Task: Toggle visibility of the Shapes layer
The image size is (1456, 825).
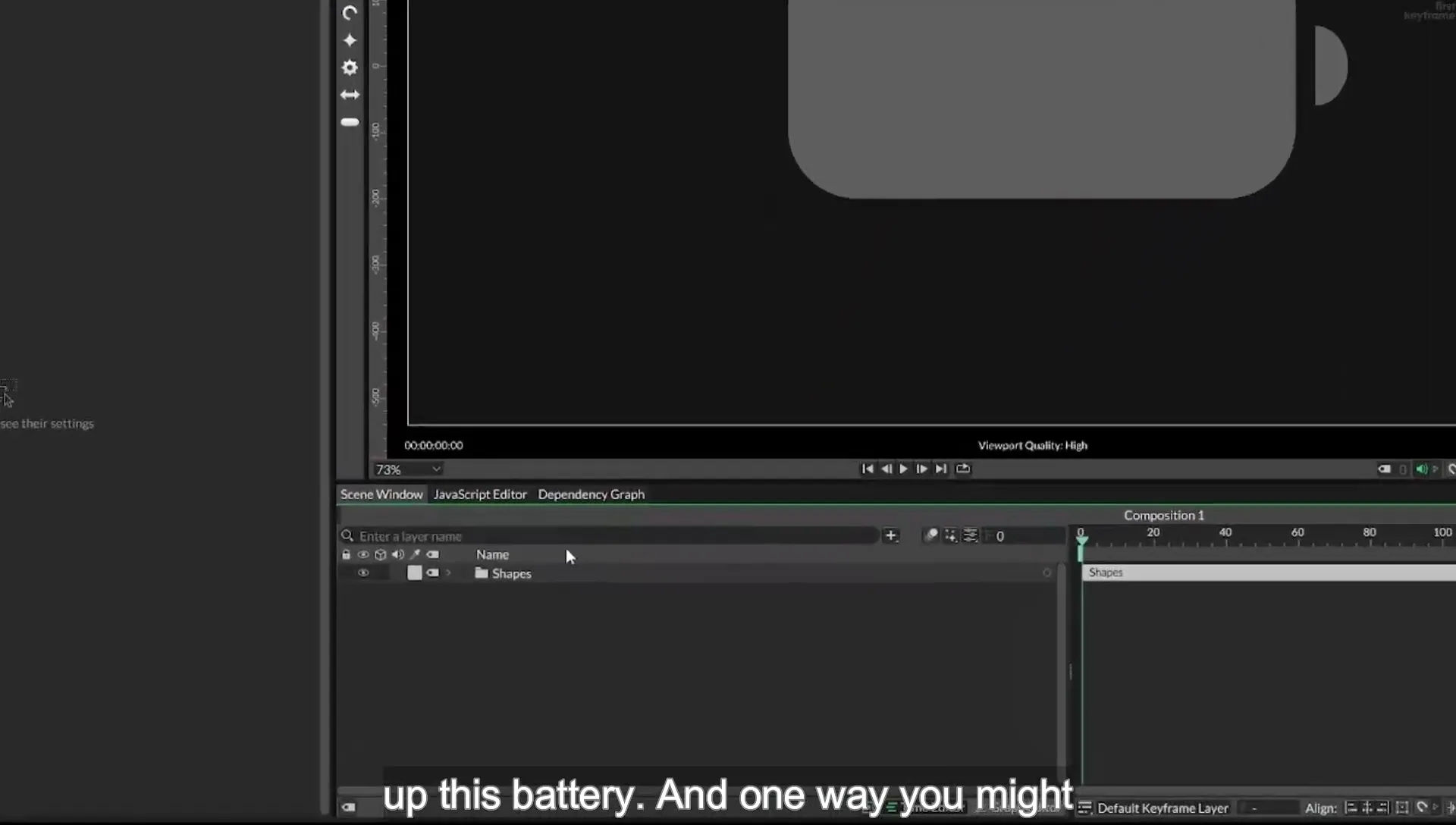Action: 363,573
